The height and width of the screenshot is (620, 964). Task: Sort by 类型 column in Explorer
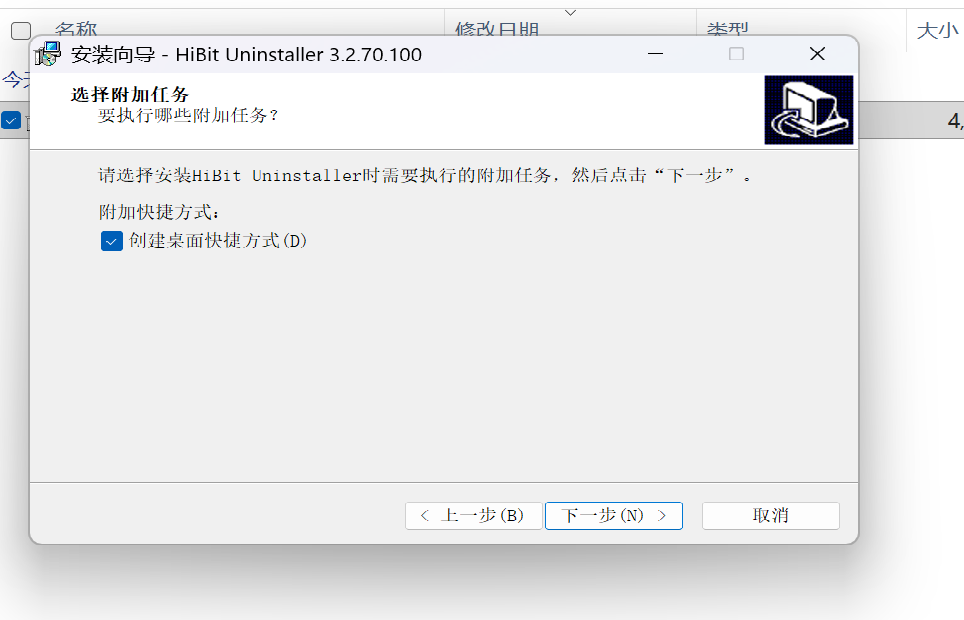coord(727,30)
